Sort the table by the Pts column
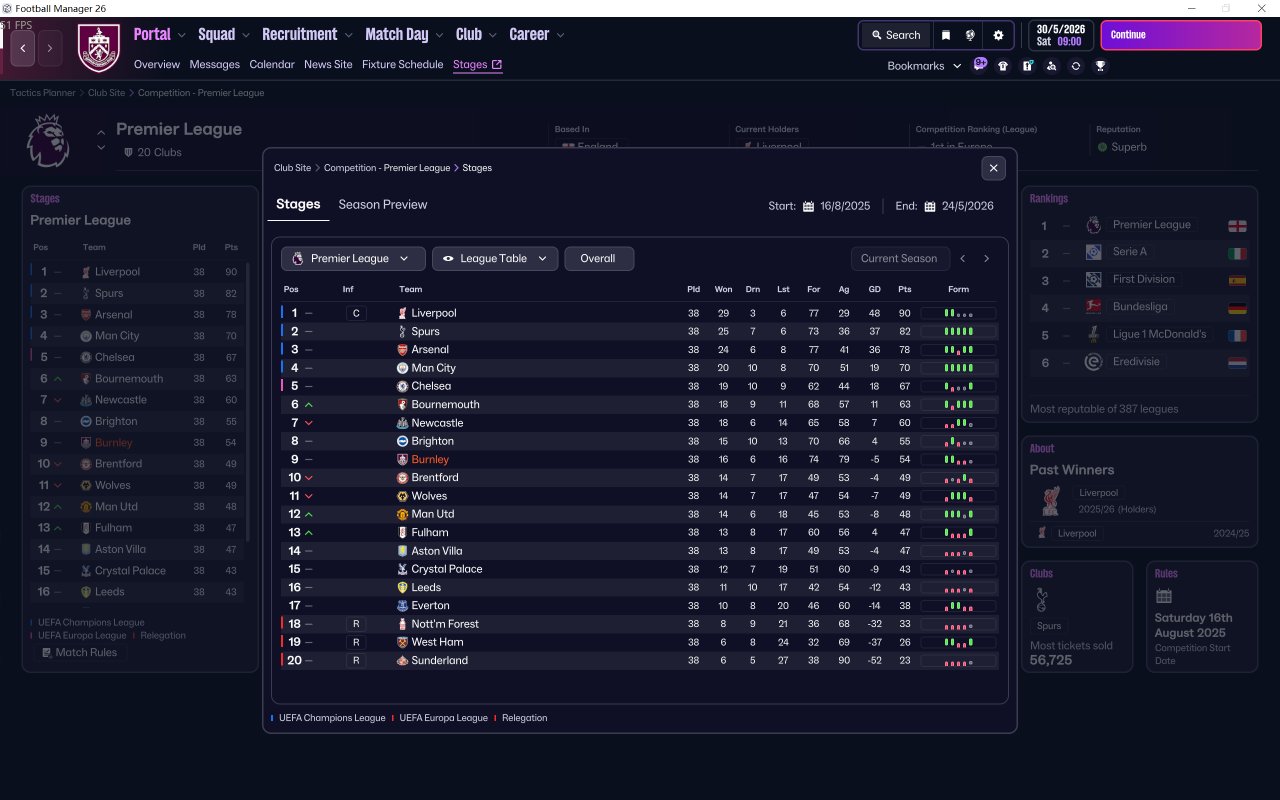 click(x=905, y=290)
